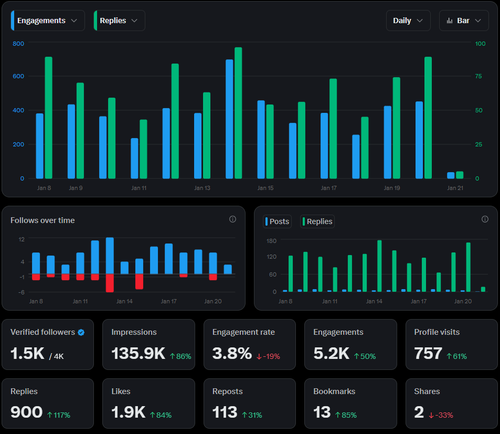The height and width of the screenshot is (434, 500).
Task: Open the Bar chart type dropdown
Action: pyautogui.click(x=464, y=21)
